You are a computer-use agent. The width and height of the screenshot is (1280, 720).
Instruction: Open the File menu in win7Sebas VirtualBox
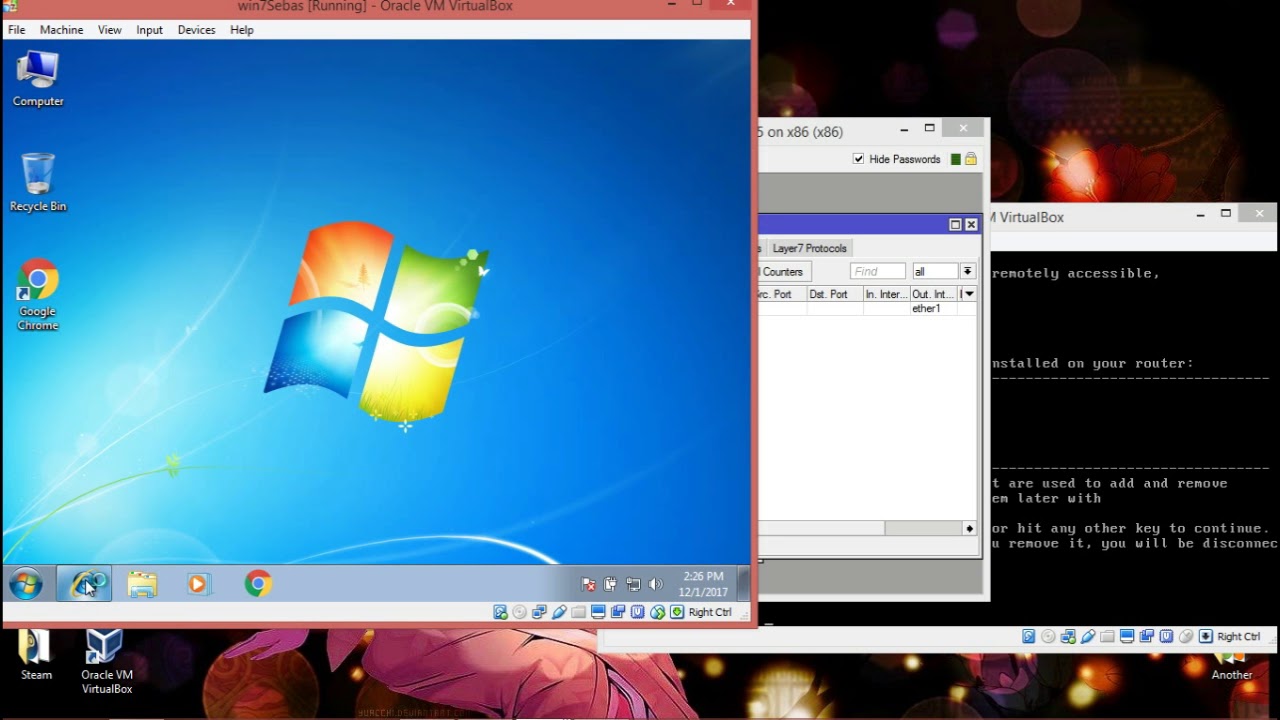click(17, 30)
